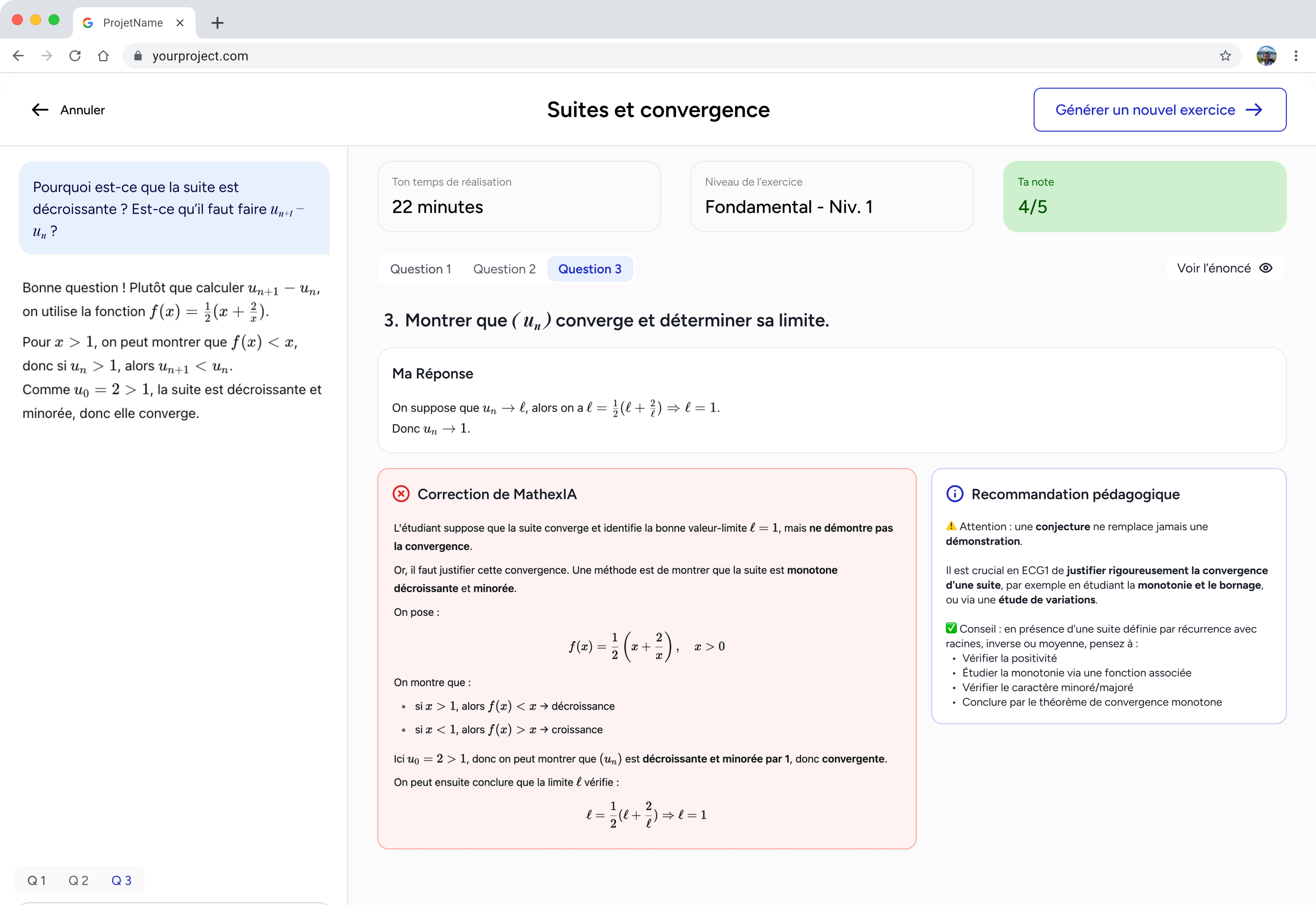Select the ProjetName browser tab

(x=134, y=23)
